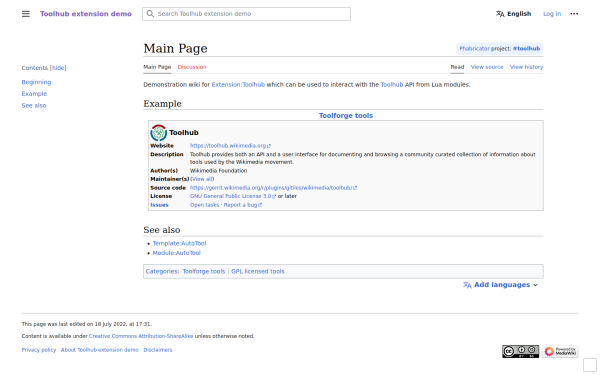
Task: Click the Issues label link
Action: (x=159, y=205)
